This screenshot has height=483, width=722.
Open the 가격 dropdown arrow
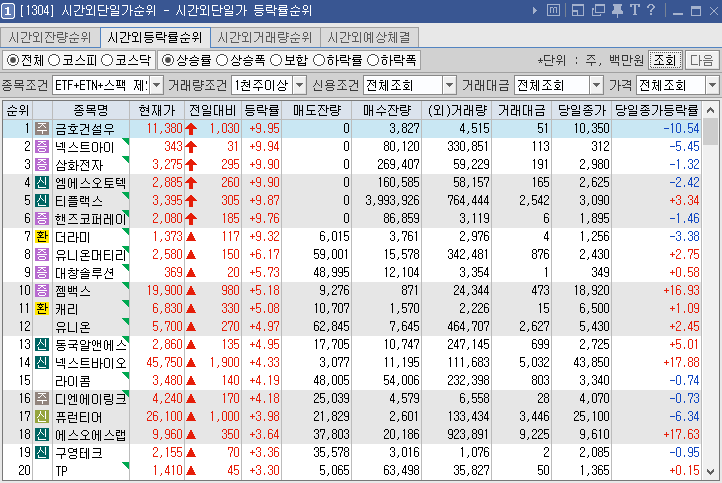coord(712,85)
